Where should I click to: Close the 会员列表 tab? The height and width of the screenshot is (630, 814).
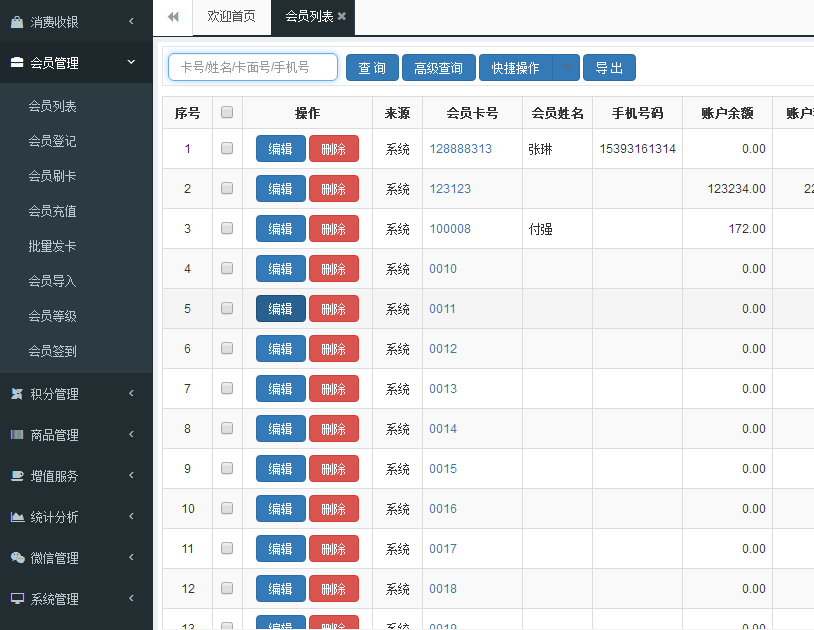click(342, 17)
